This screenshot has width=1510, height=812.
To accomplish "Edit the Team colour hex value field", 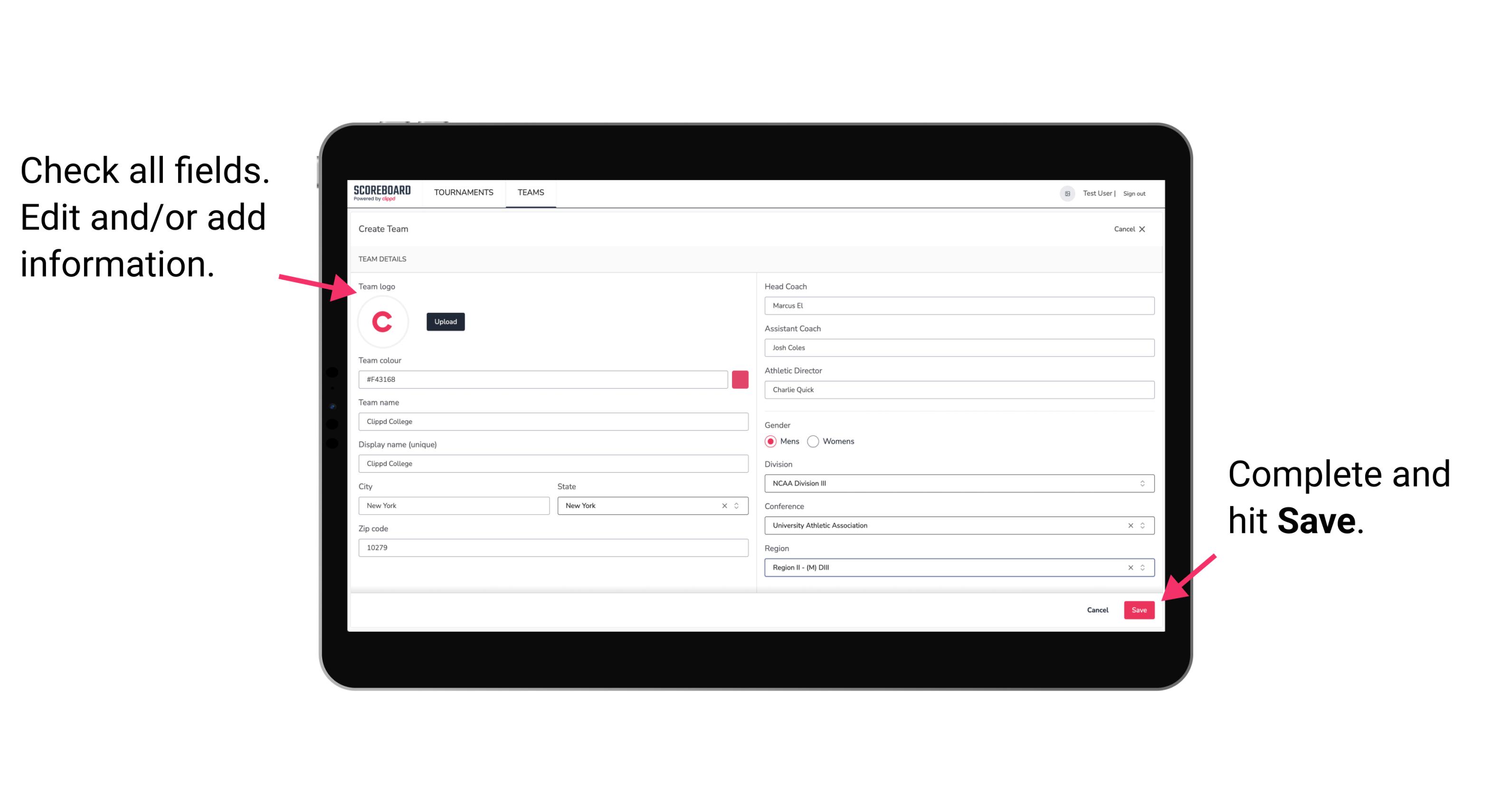I will coord(543,379).
